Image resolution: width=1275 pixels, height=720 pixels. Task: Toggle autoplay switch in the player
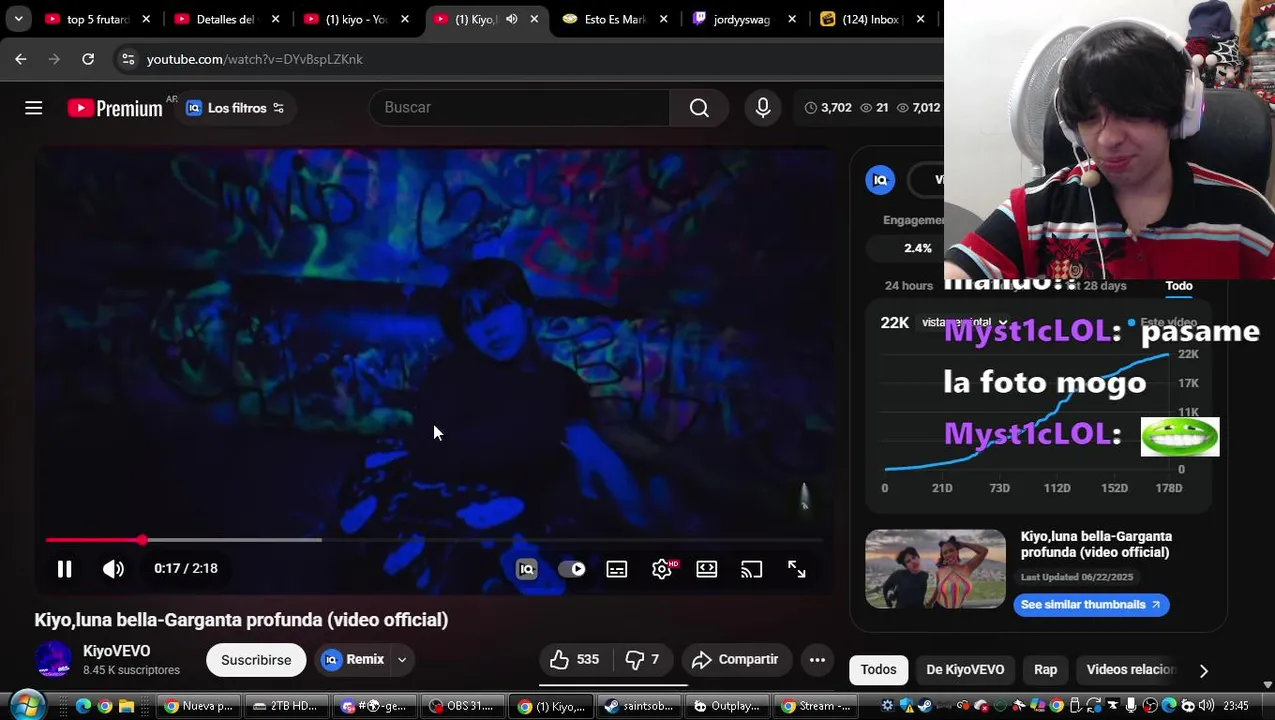[x=572, y=569]
